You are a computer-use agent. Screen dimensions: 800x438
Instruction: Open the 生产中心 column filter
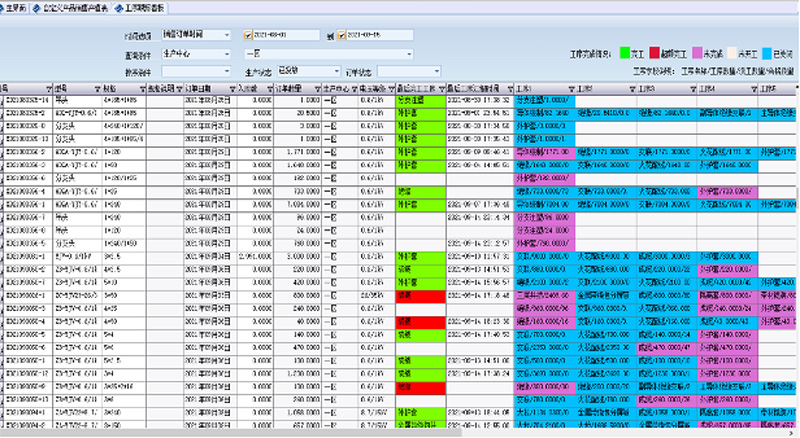point(355,89)
